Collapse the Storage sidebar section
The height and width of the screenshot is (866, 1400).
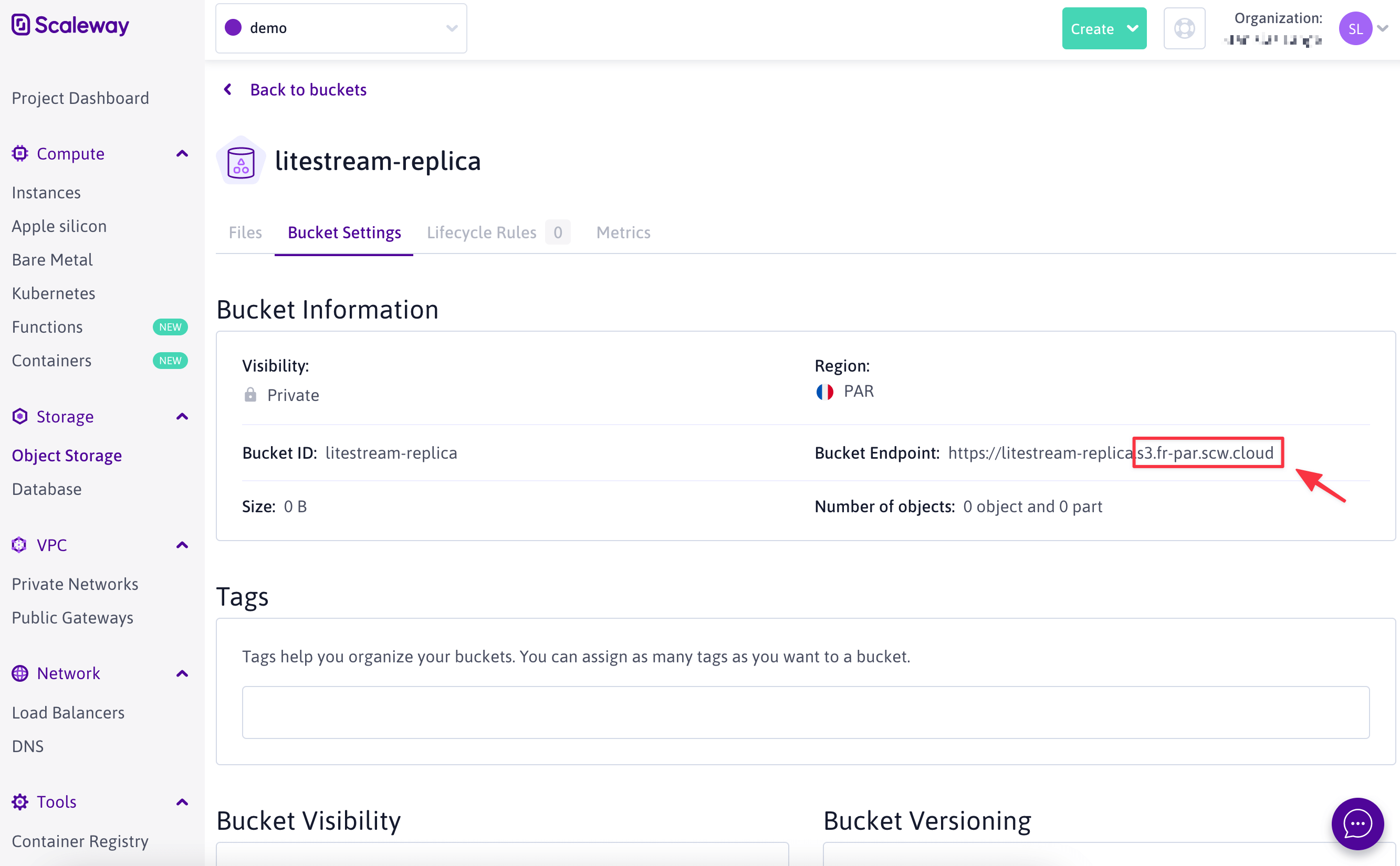(x=182, y=416)
